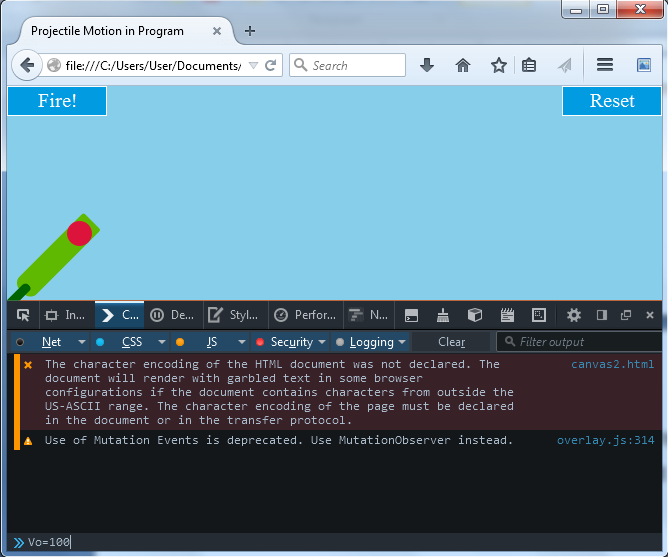Bookmark this page with the star icon
Screen dimensions: 668x557
tap(498, 65)
